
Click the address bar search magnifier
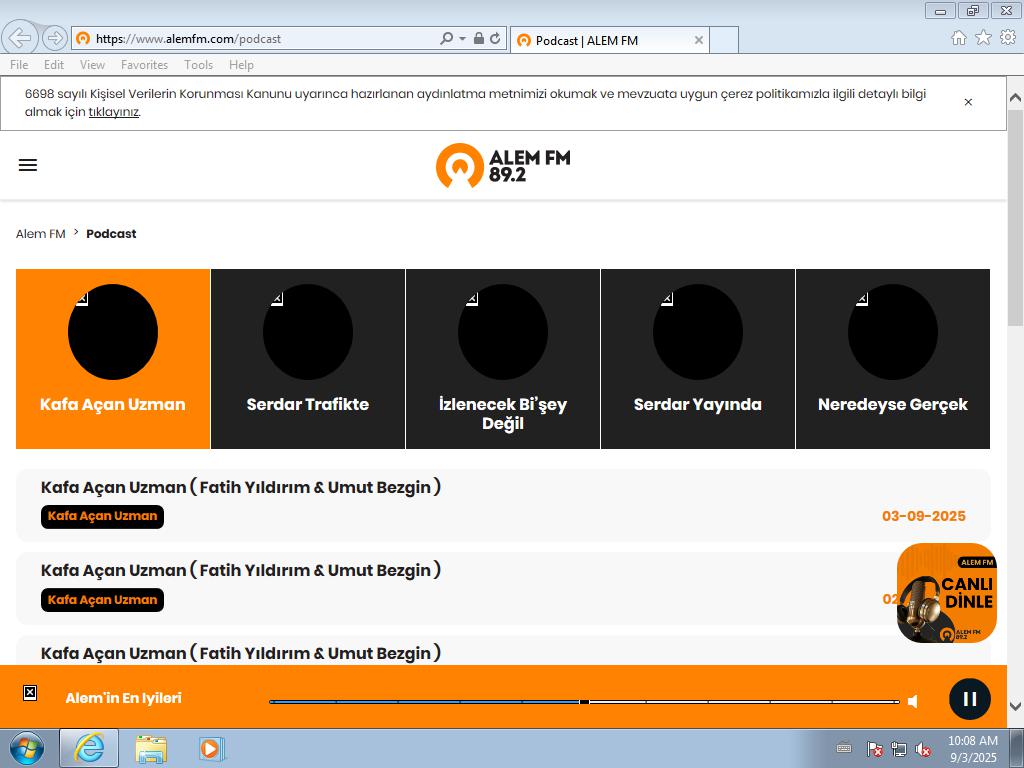[x=447, y=39]
